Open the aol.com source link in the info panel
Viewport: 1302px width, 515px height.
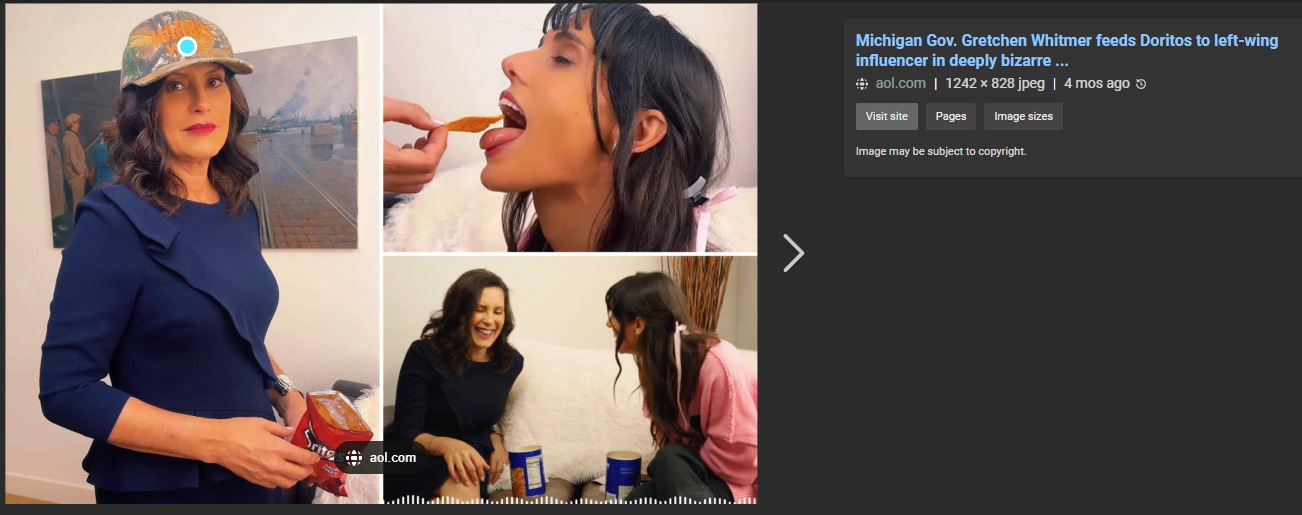click(x=900, y=84)
